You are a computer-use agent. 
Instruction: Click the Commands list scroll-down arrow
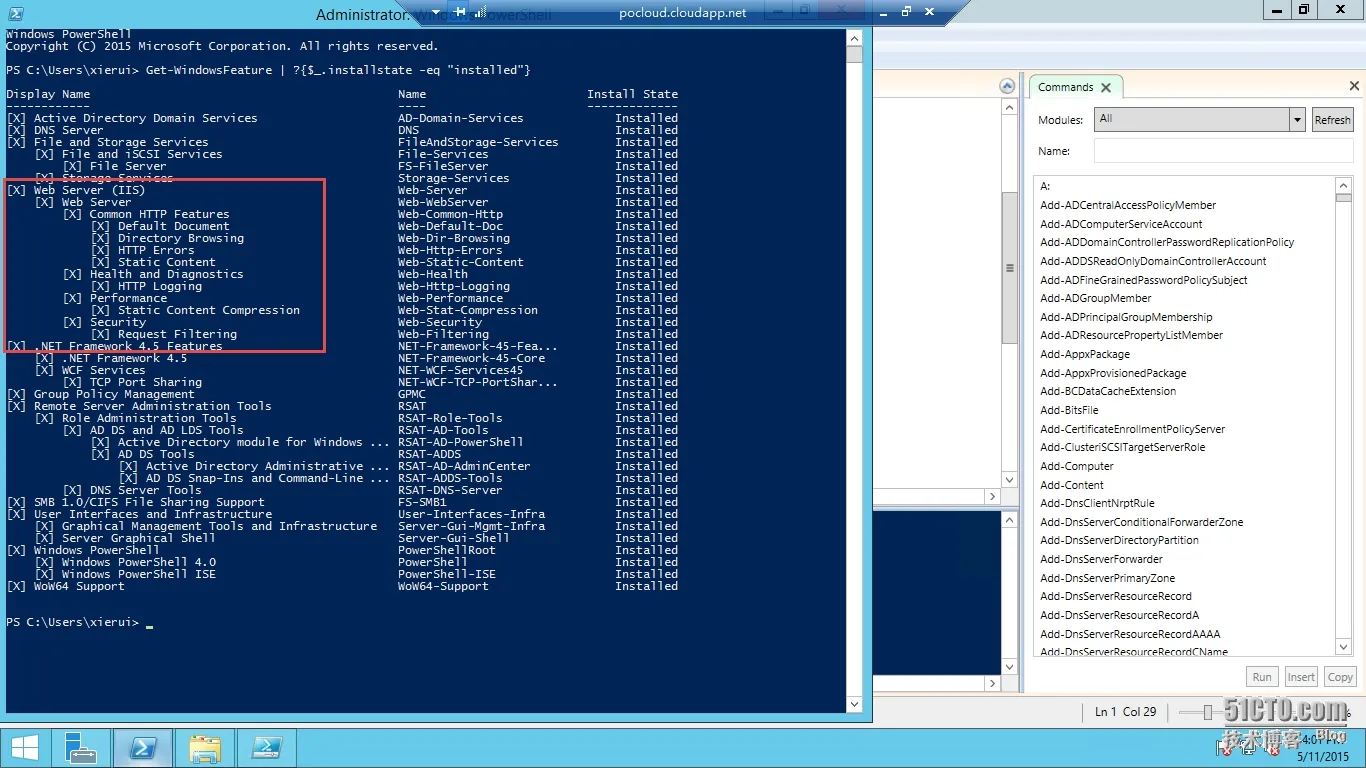click(1343, 649)
